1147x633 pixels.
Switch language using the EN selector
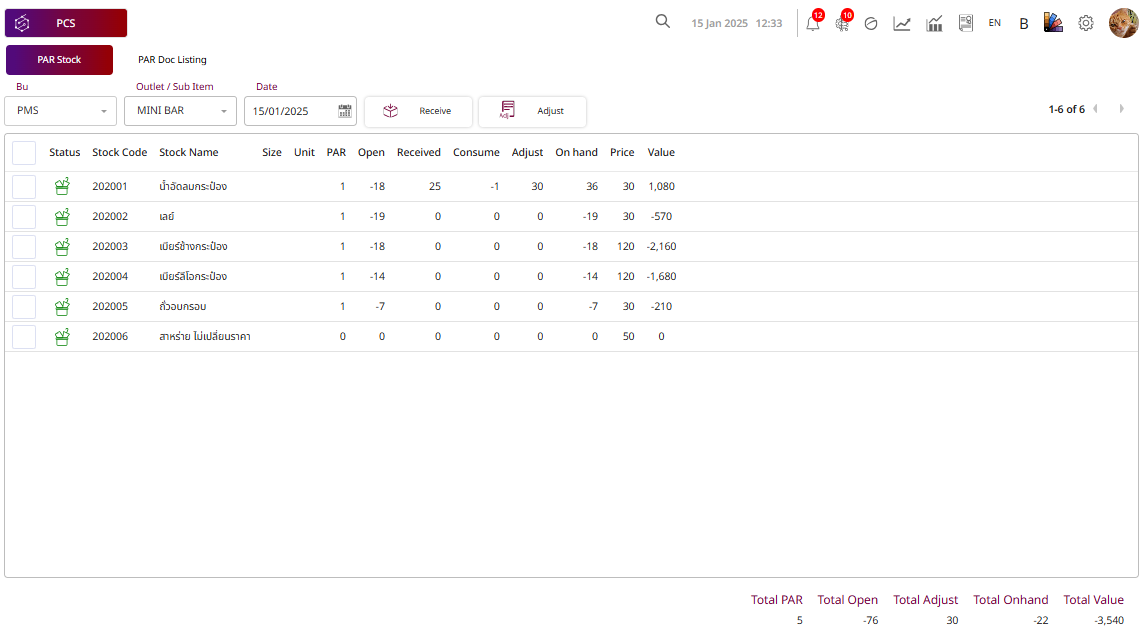(x=994, y=23)
